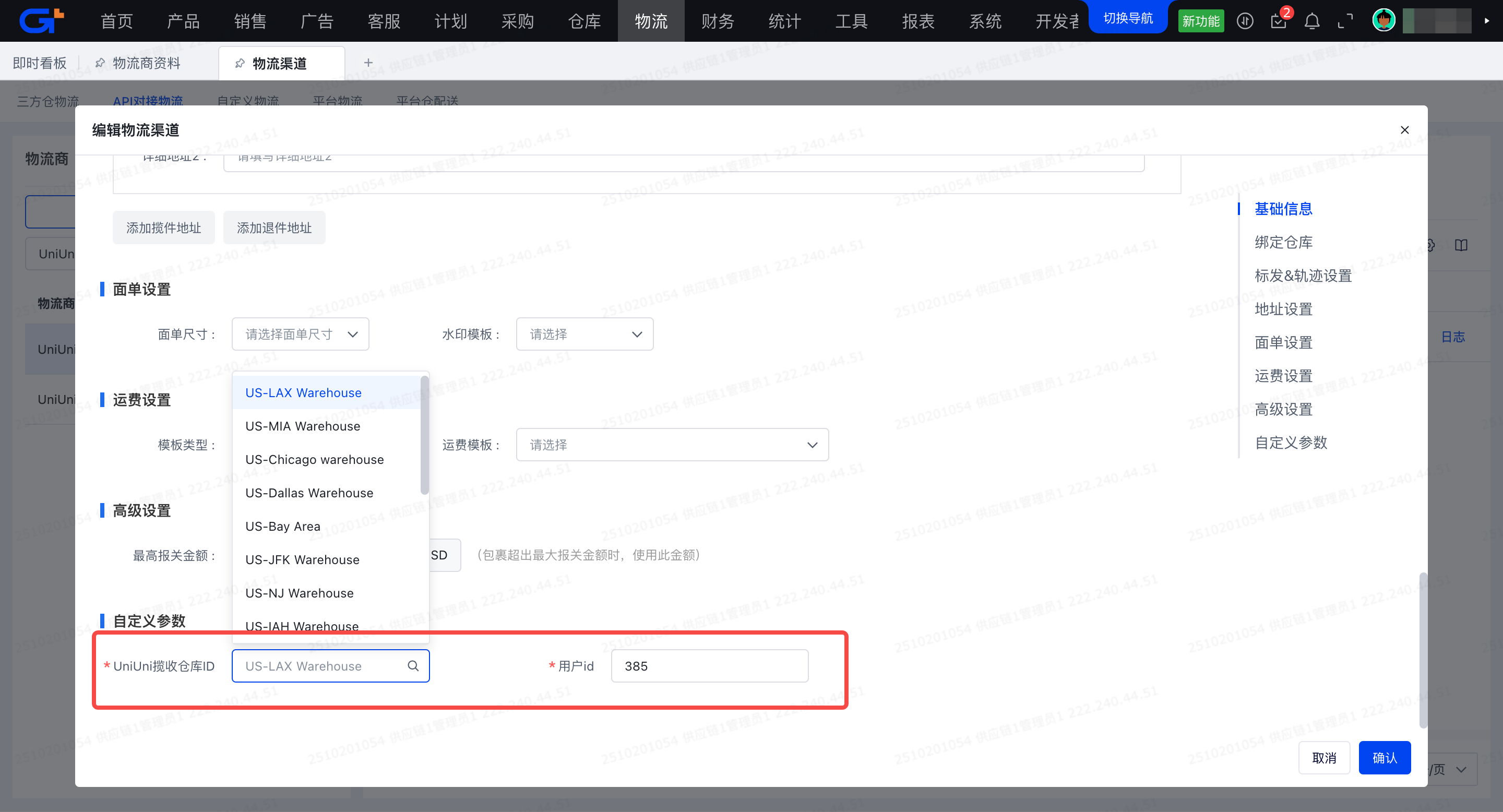Click the 添加揽件地址 button
This screenshot has width=1503, height=812.
(163, 228)
